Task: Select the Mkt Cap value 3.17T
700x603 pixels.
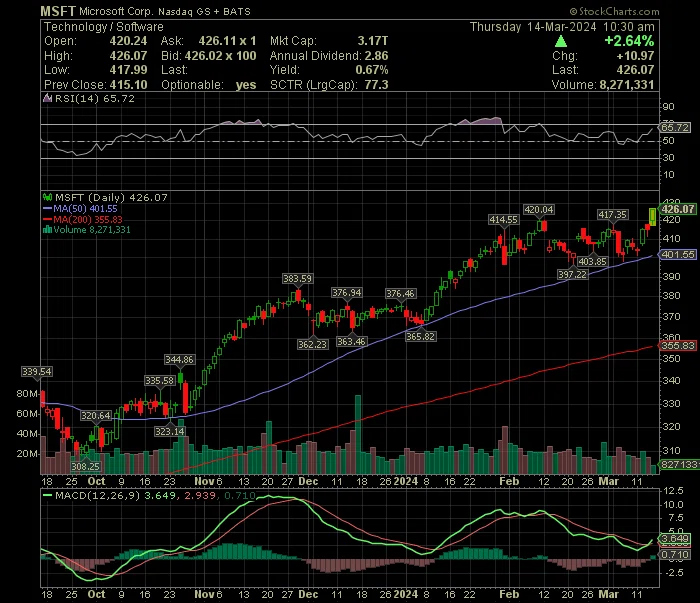Action: click(372, 41)
